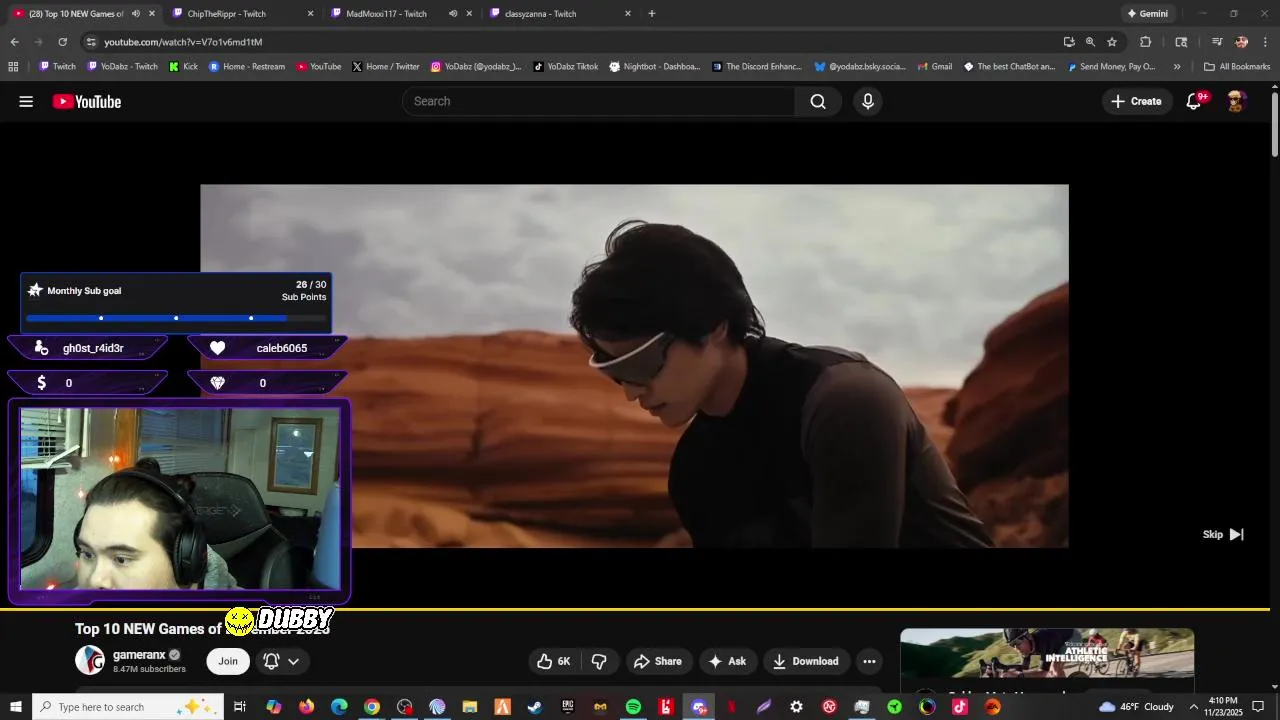Open Chrome profile avatar
This screenshot has width=1280, height=720.
[1241, 42]
